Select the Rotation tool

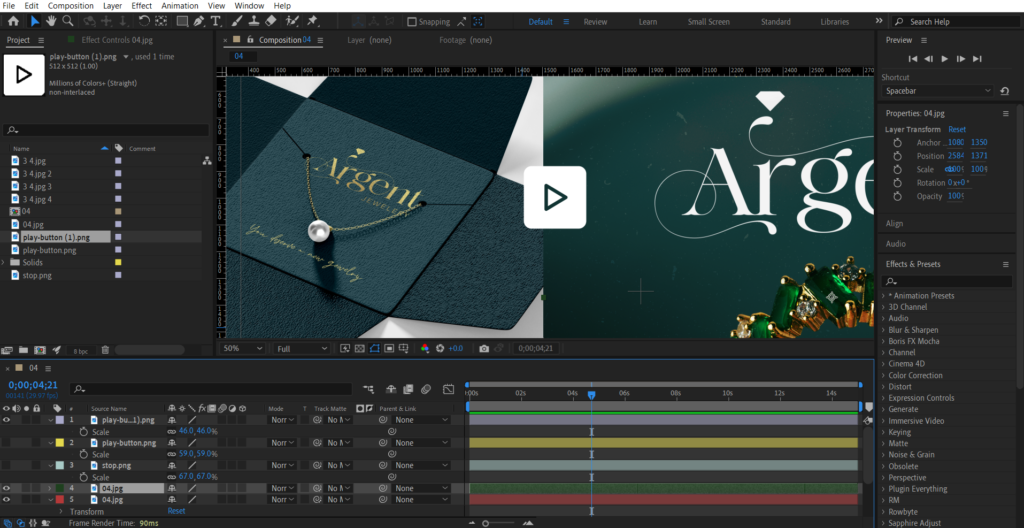144,22
